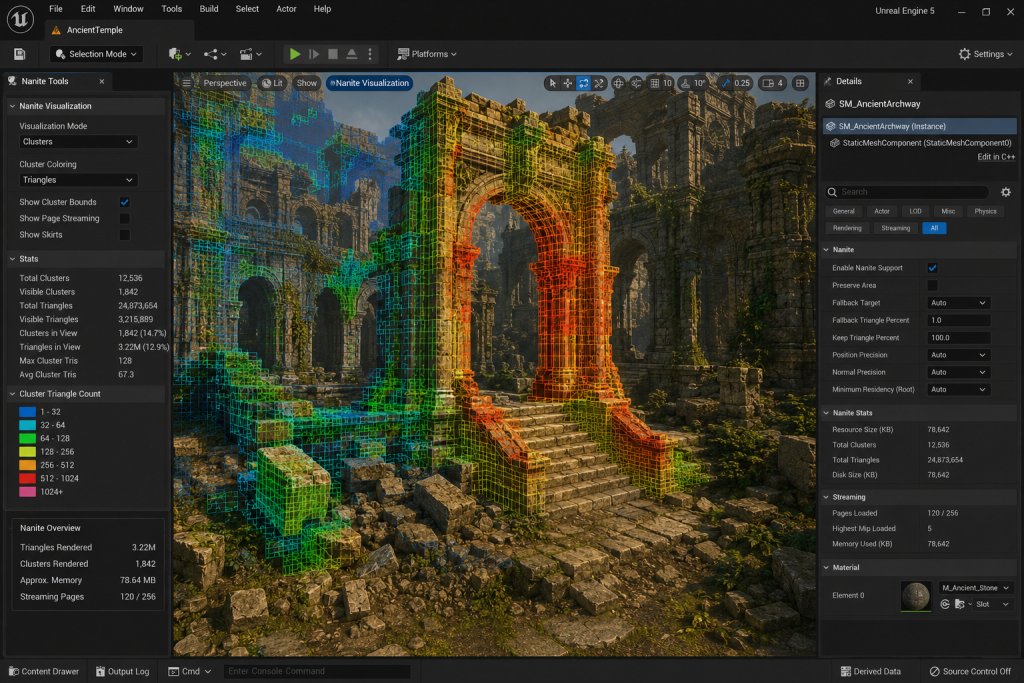Viewport: 1024px width, 683px height.
Task: Open the Build menu
Action: tap(209, 9)
